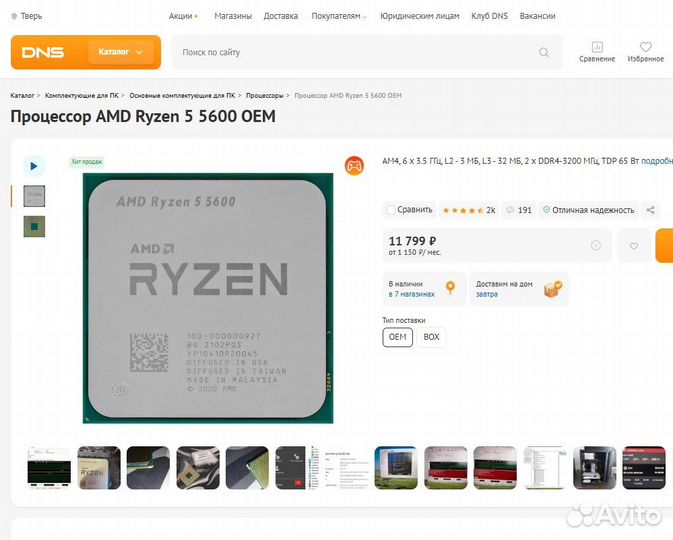This screenshot has height=540, width=673.
Task: Open the в 7 магазинах link
Action: [x=412, y=294]
